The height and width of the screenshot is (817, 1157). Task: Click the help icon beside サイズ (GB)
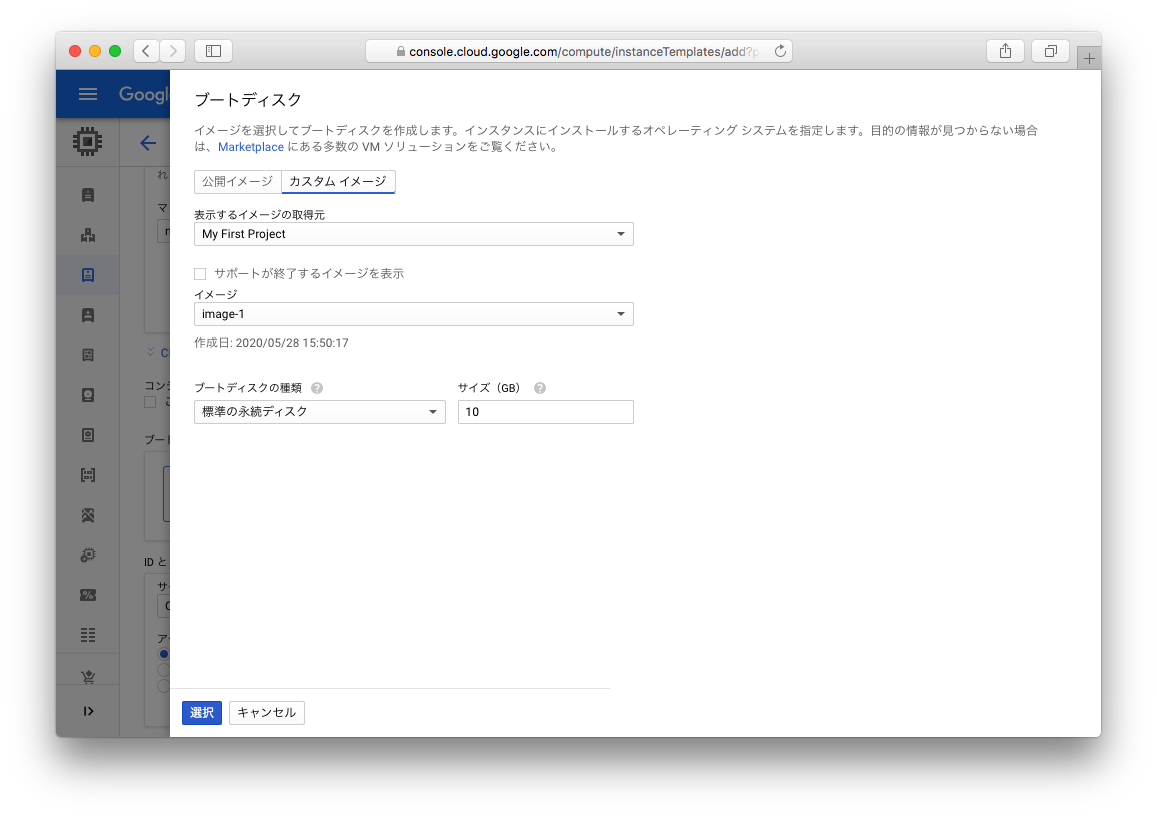[540, 388]
